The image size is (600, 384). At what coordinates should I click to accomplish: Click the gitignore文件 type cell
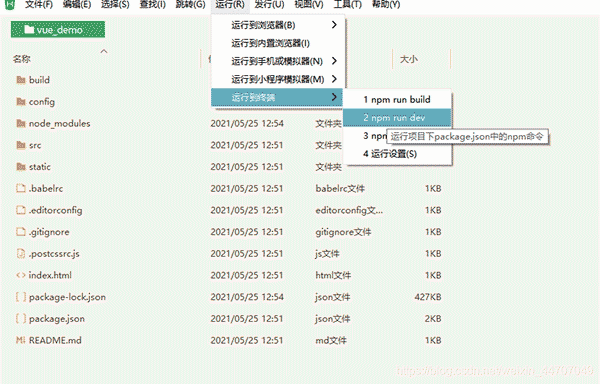(343, 232)
